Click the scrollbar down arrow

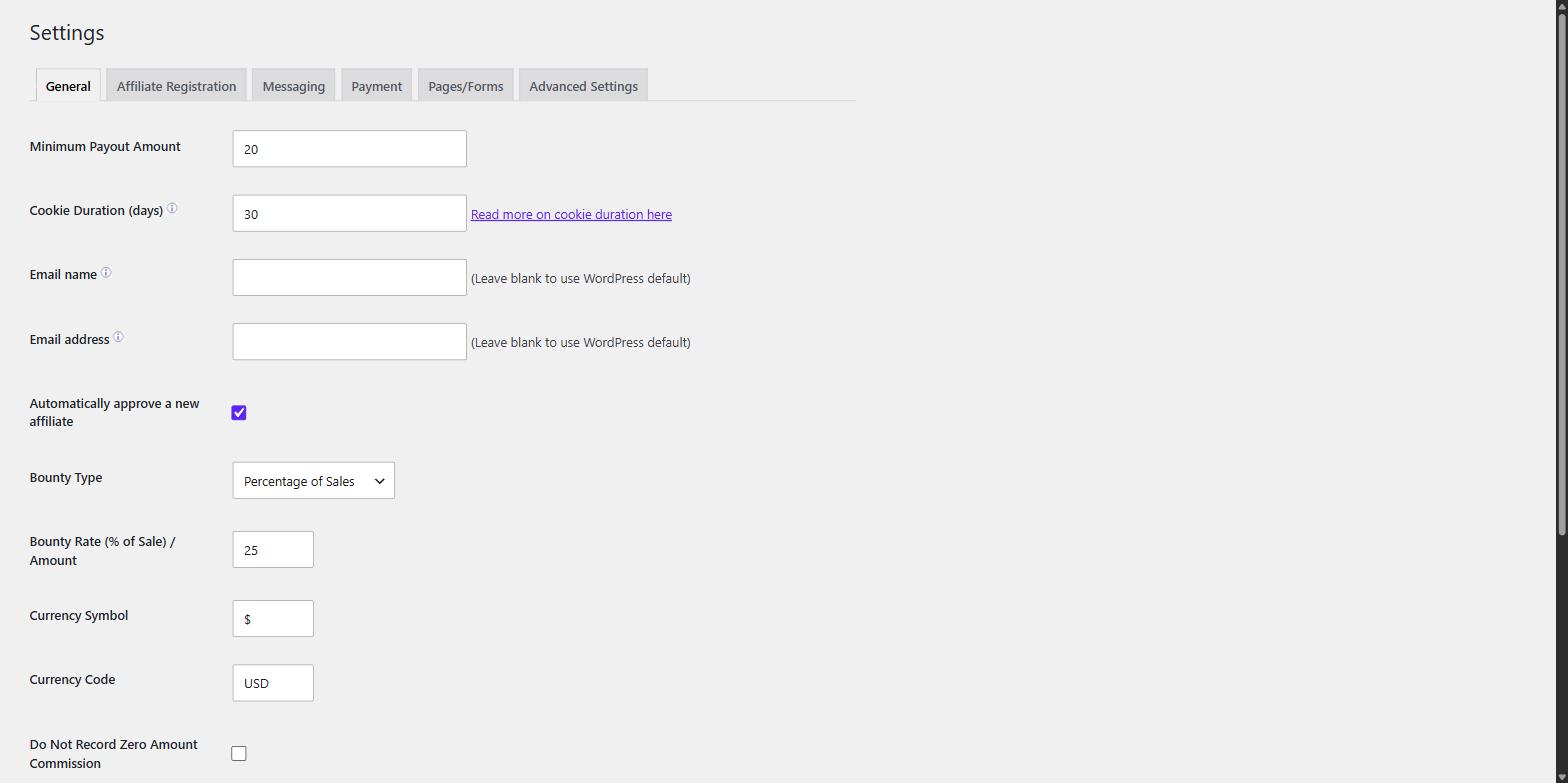[x=1562, y=776]
